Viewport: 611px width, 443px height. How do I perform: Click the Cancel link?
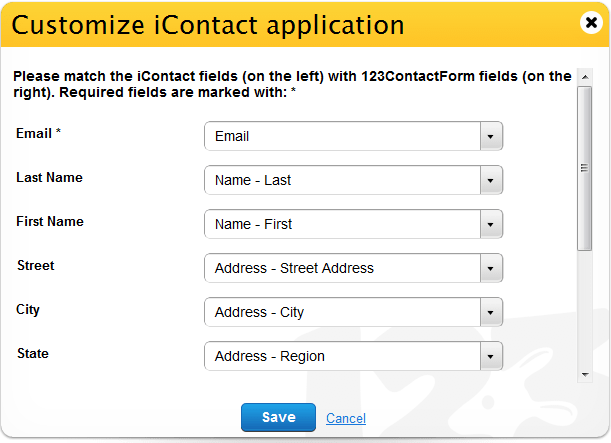[x=346, y=418]
